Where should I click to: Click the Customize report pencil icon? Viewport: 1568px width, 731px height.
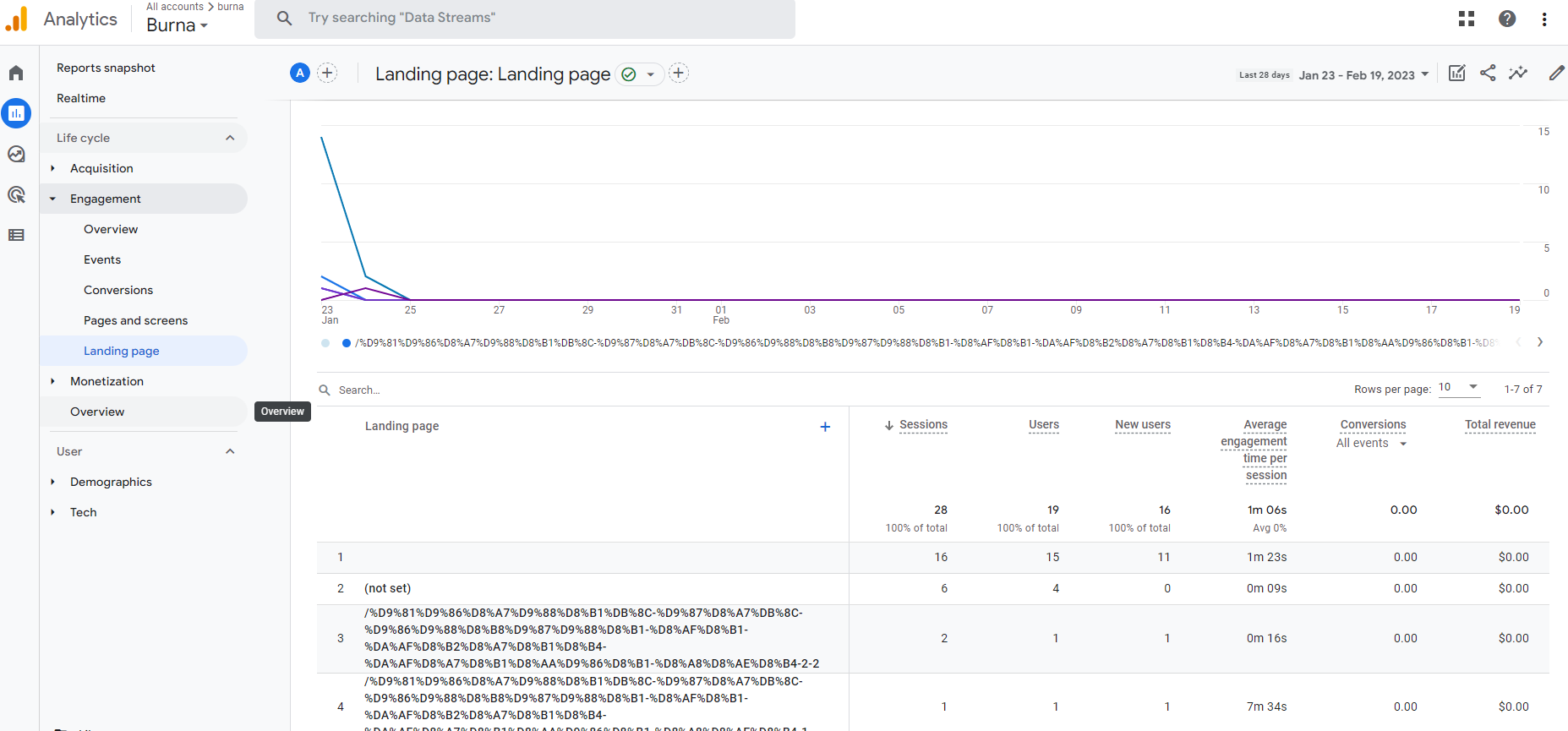(1556, 74)
